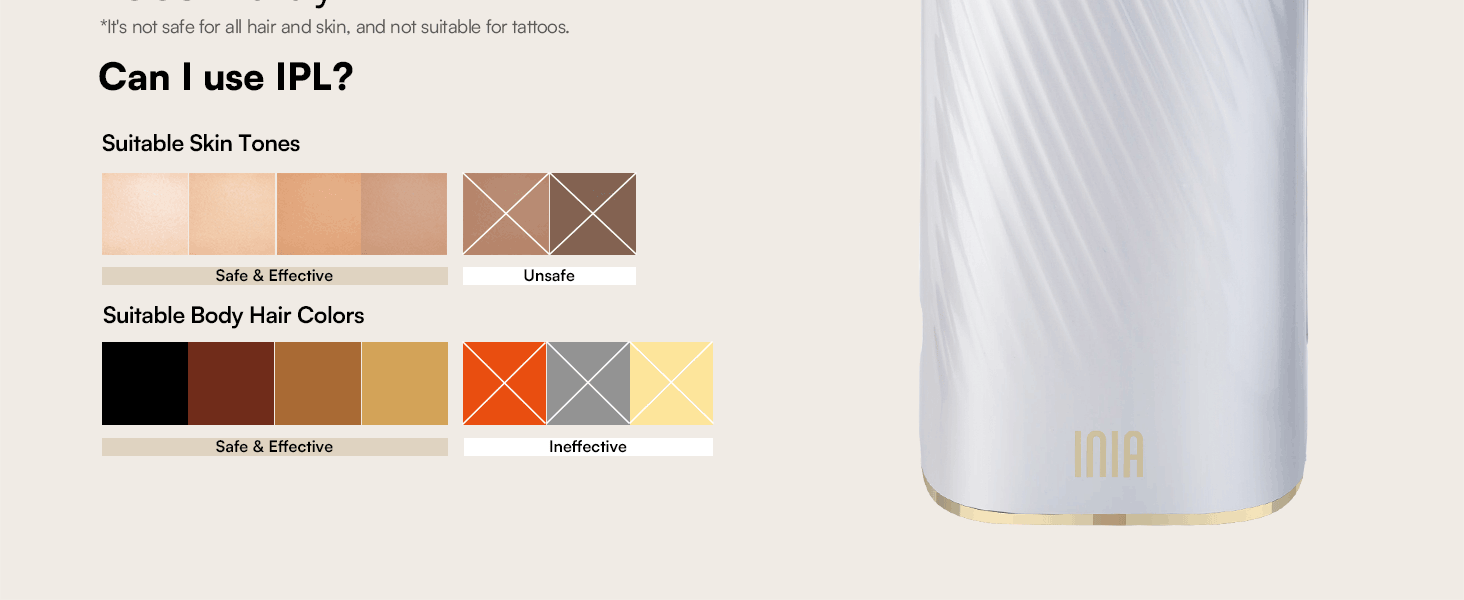
Task: Click the INIA logo on the device
Action: point(1109,454)
